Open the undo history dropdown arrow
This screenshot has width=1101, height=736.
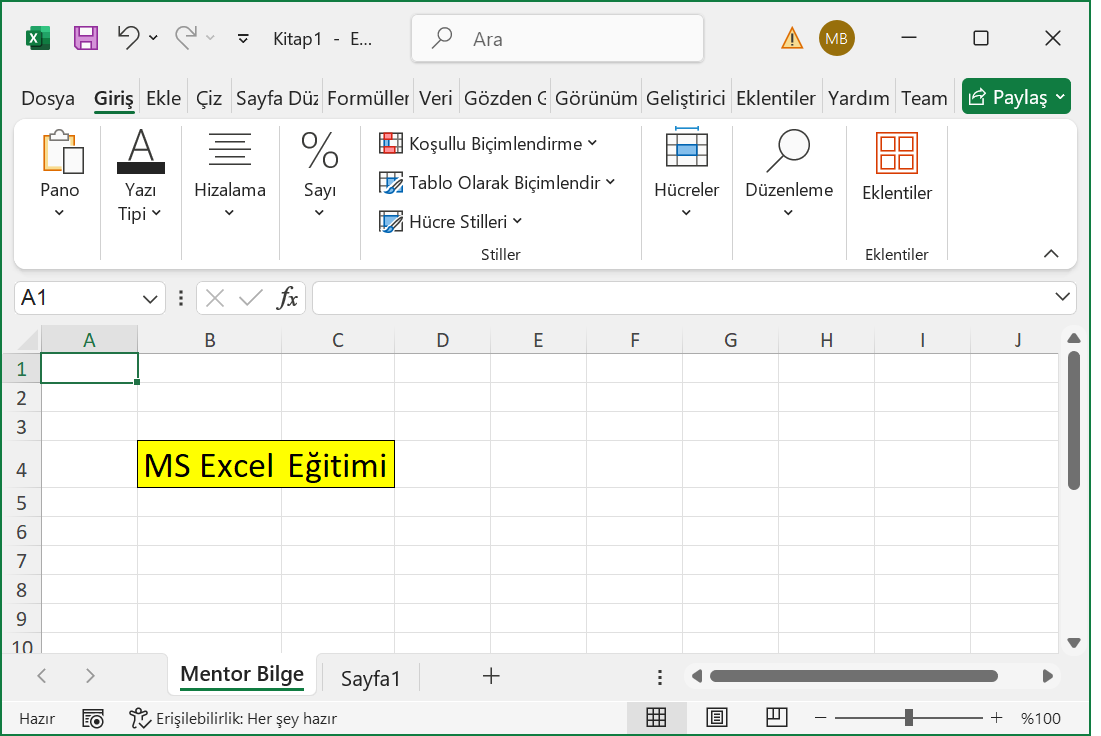[x=153, y=38]
